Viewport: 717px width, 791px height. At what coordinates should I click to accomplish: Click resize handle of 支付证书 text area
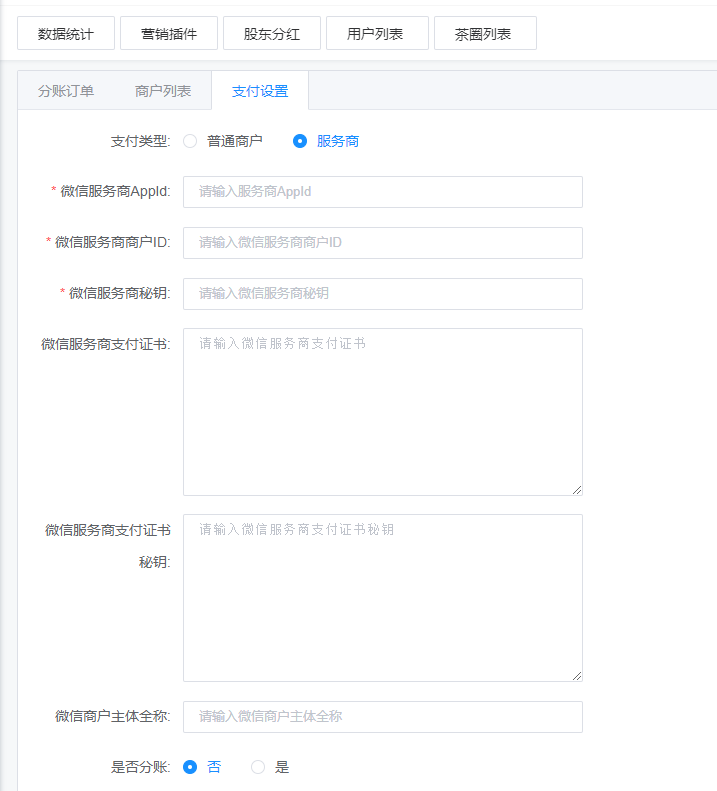coord(577,490)
